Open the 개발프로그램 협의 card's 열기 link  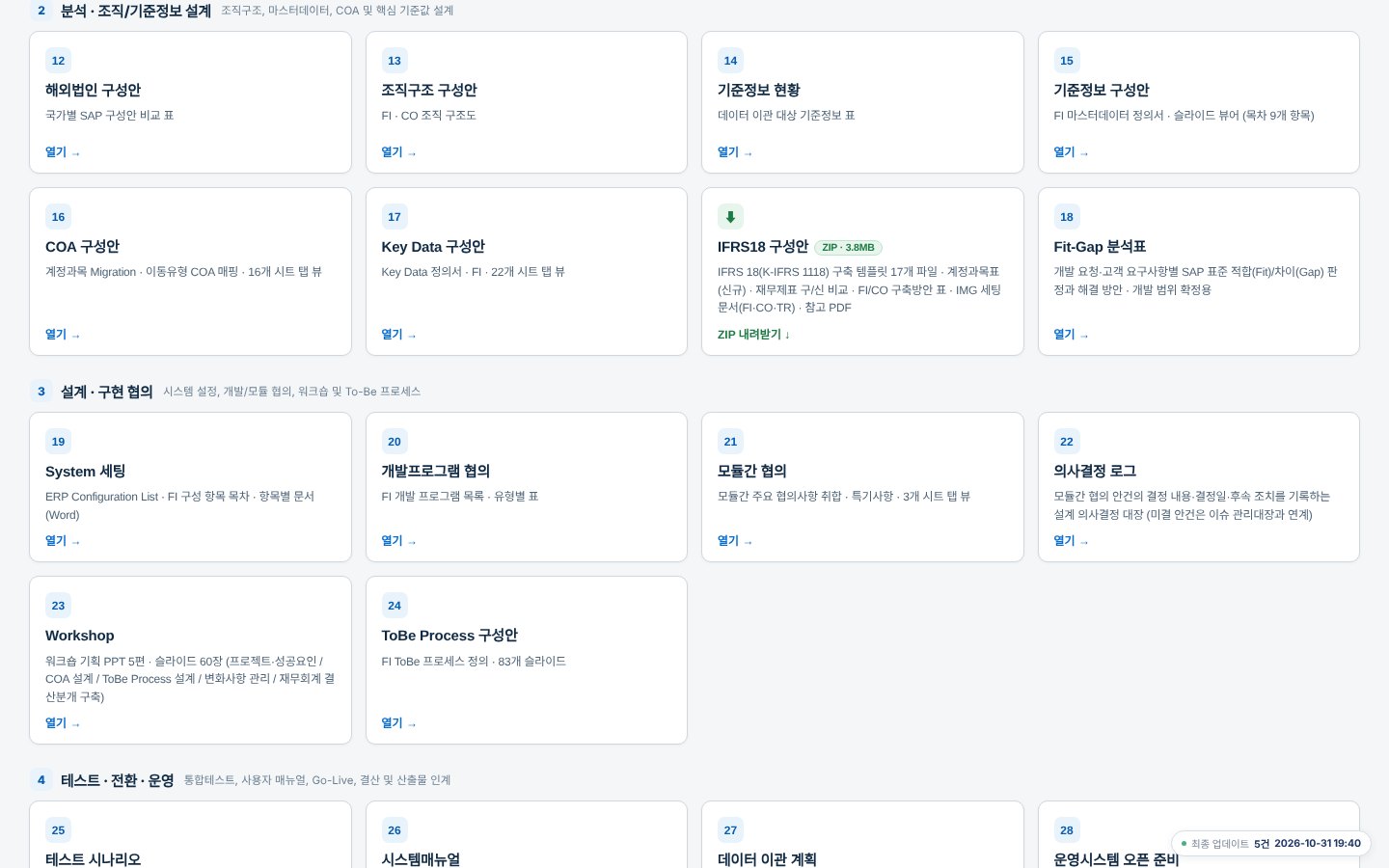pyautogui.click(x=398, y=541)
